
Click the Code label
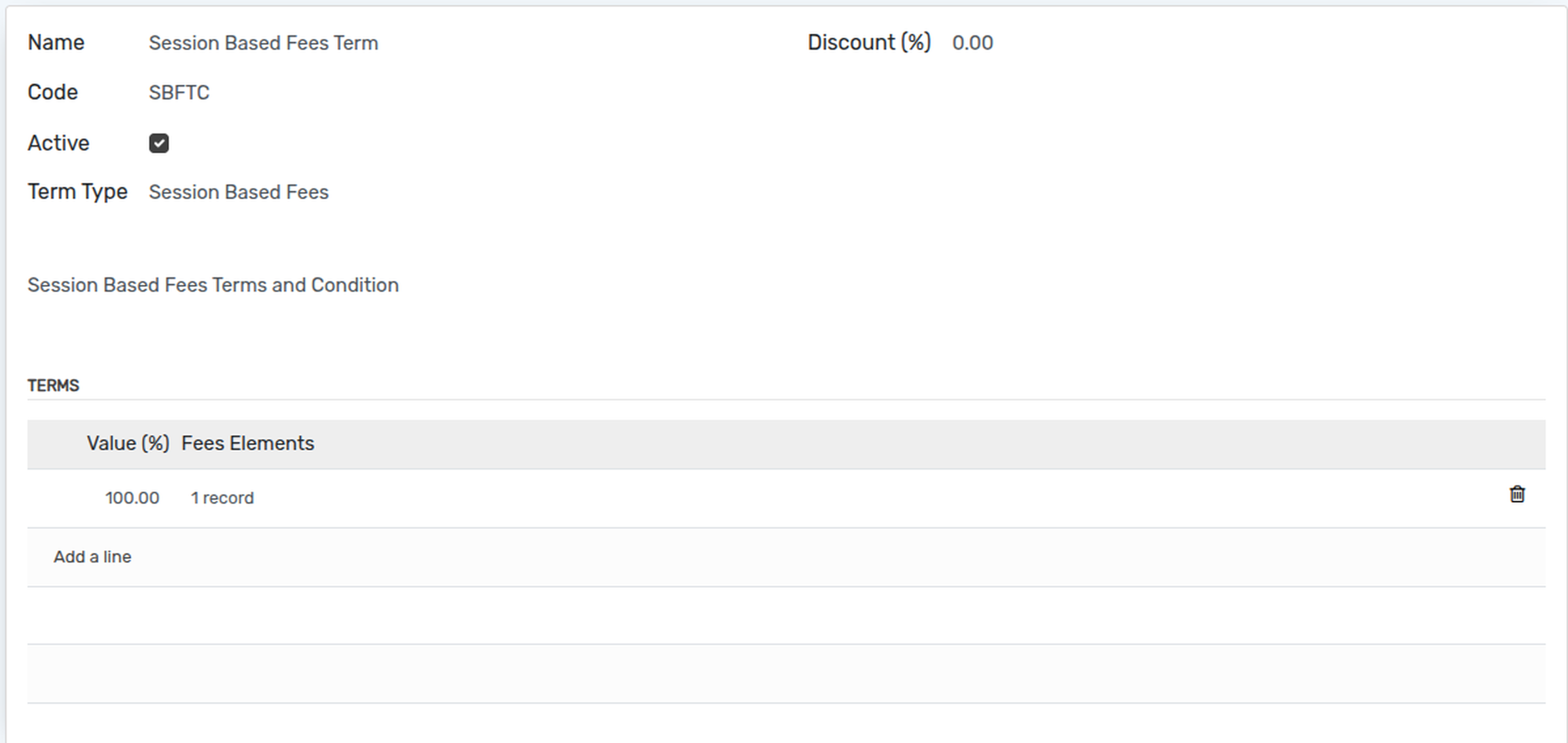click(52, 93)
